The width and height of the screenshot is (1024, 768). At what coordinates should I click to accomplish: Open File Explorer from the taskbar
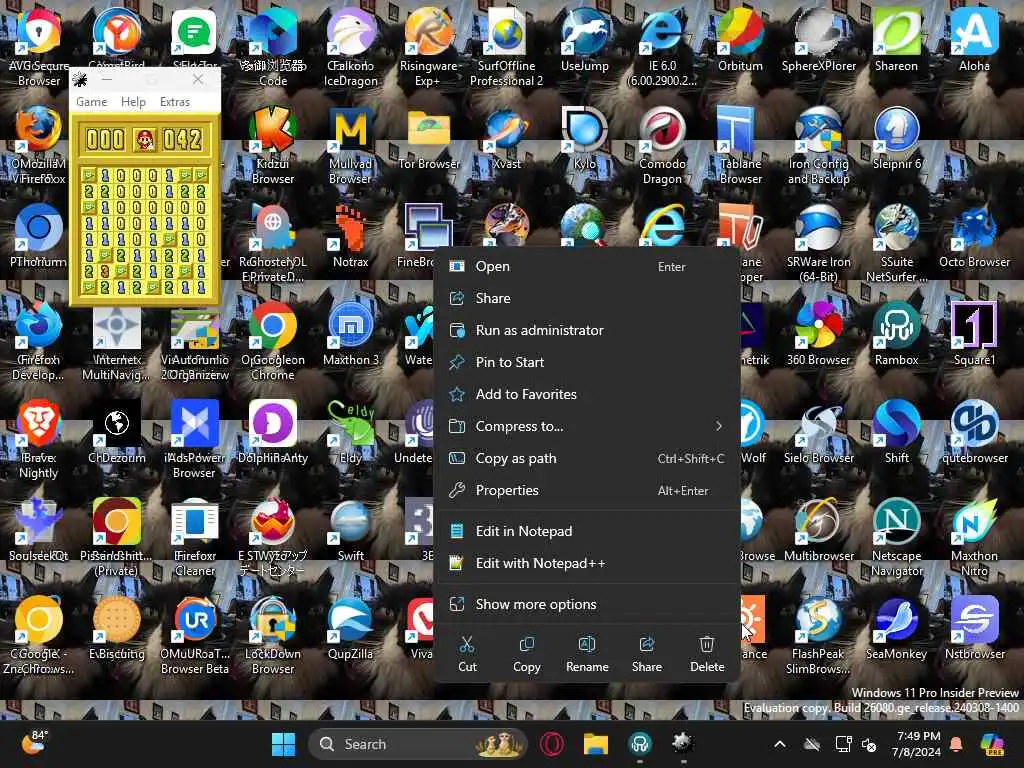(596, 744)
